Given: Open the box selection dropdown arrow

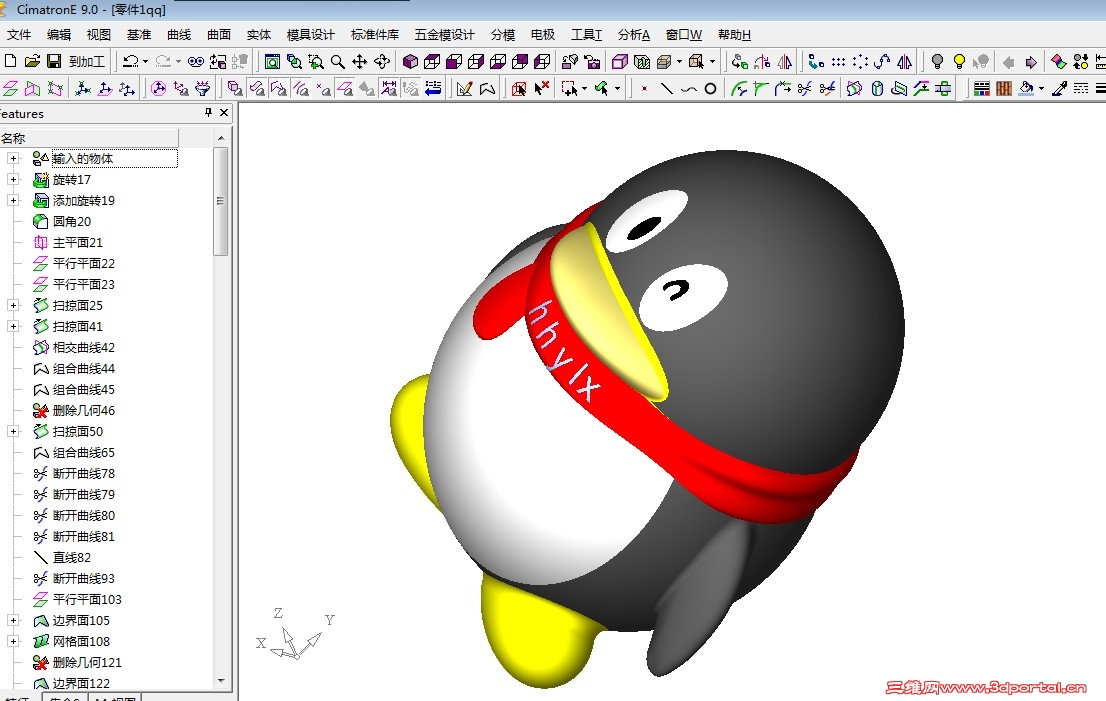Looking at the screenshot, I should [x=584, y=88].
